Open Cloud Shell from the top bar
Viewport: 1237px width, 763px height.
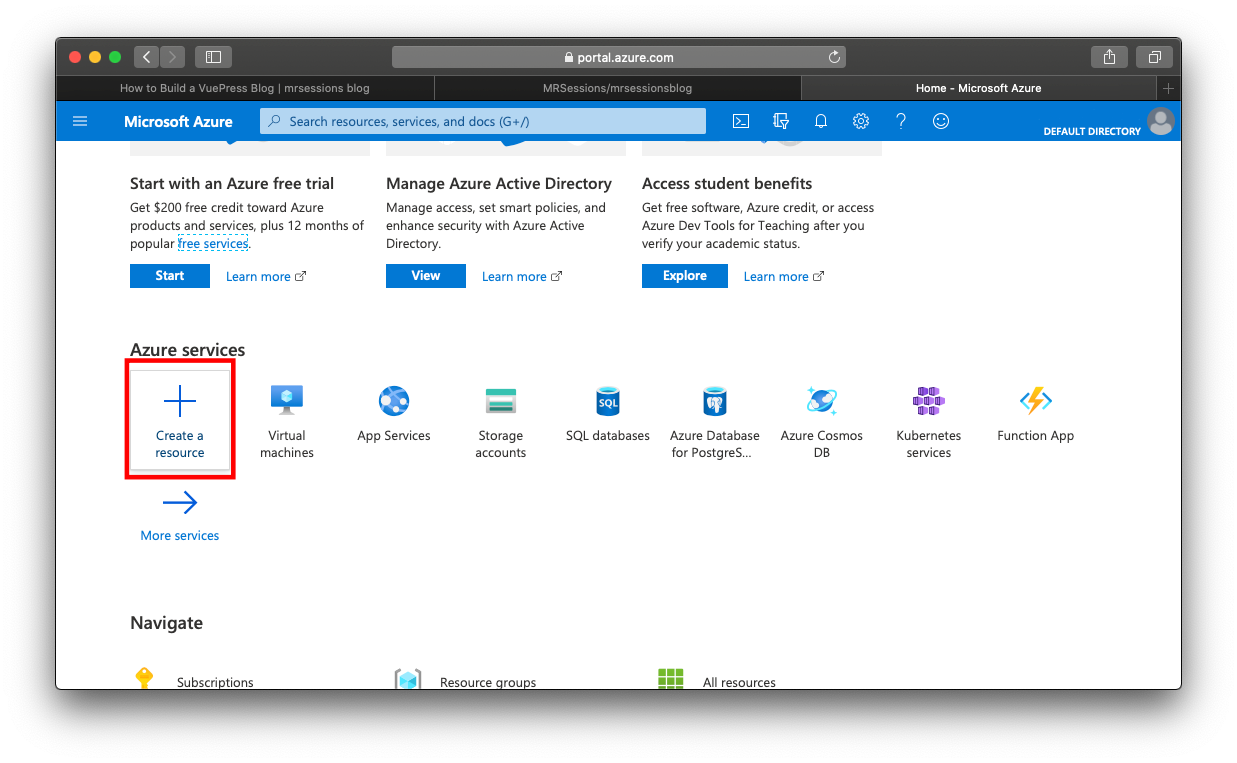tap(741, 121)
